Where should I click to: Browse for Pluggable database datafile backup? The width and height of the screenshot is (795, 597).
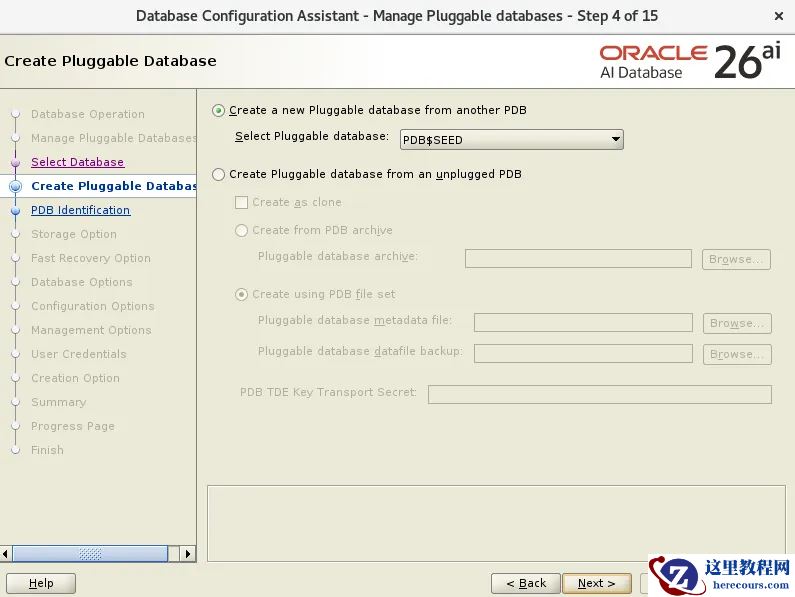[737, 354]
